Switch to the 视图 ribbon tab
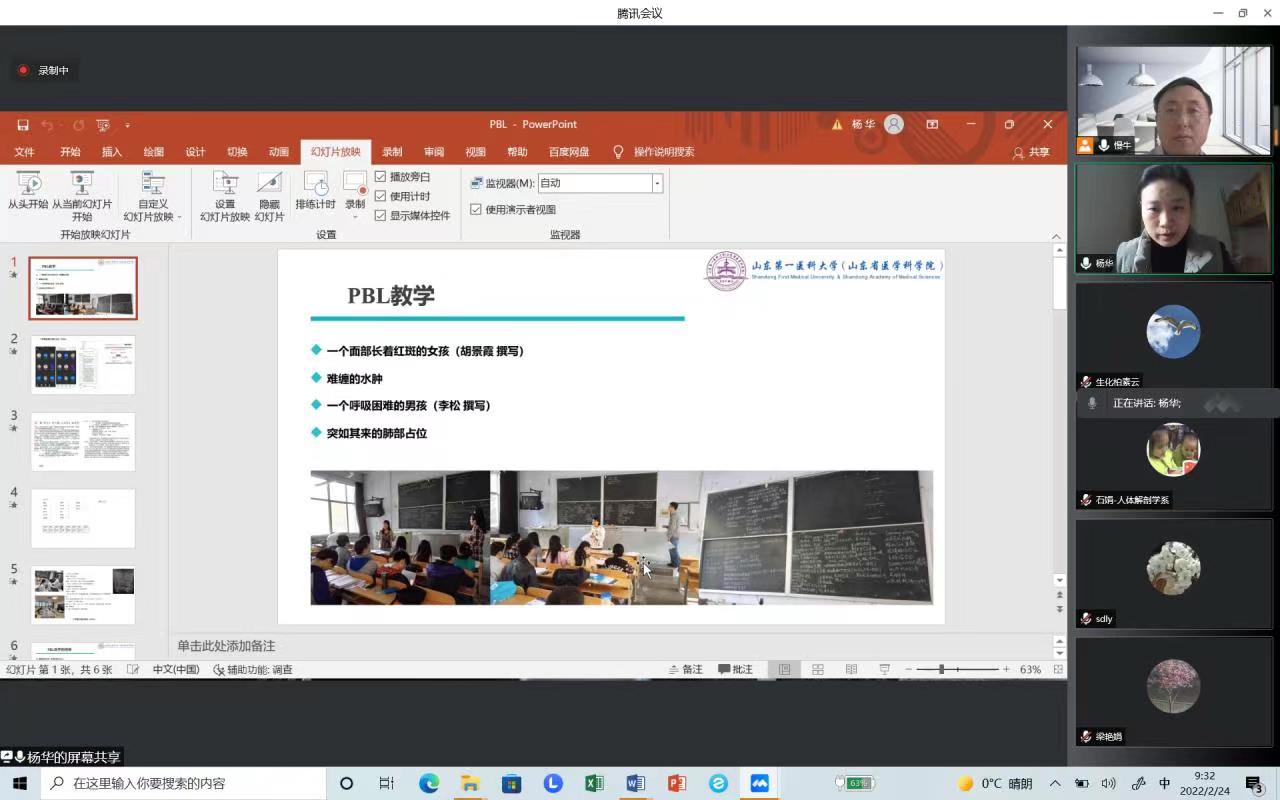The height and width of the screenshot is (800, 1280). [475, 152]
